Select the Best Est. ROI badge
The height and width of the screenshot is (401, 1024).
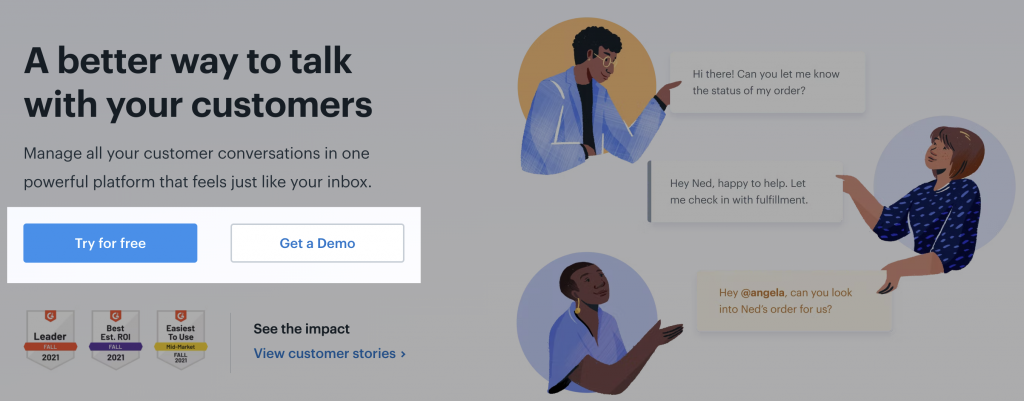click(x=116, y=340)
